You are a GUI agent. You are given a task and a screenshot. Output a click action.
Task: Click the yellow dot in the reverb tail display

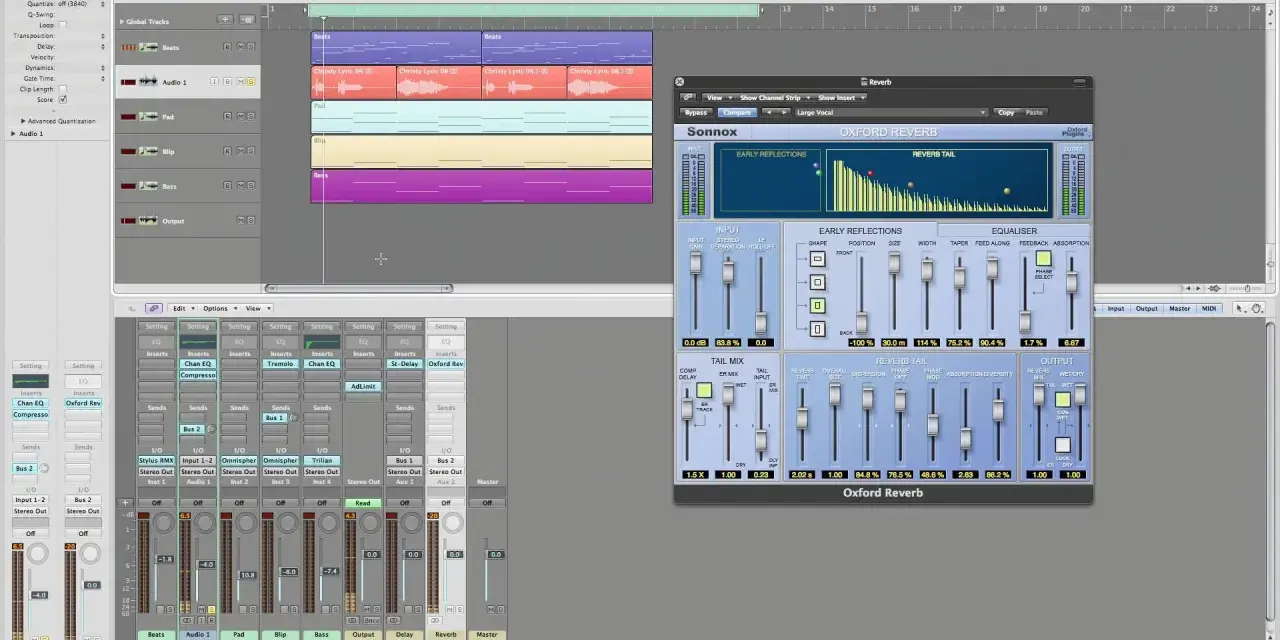pyautogui.click(x=1007, y=191)
